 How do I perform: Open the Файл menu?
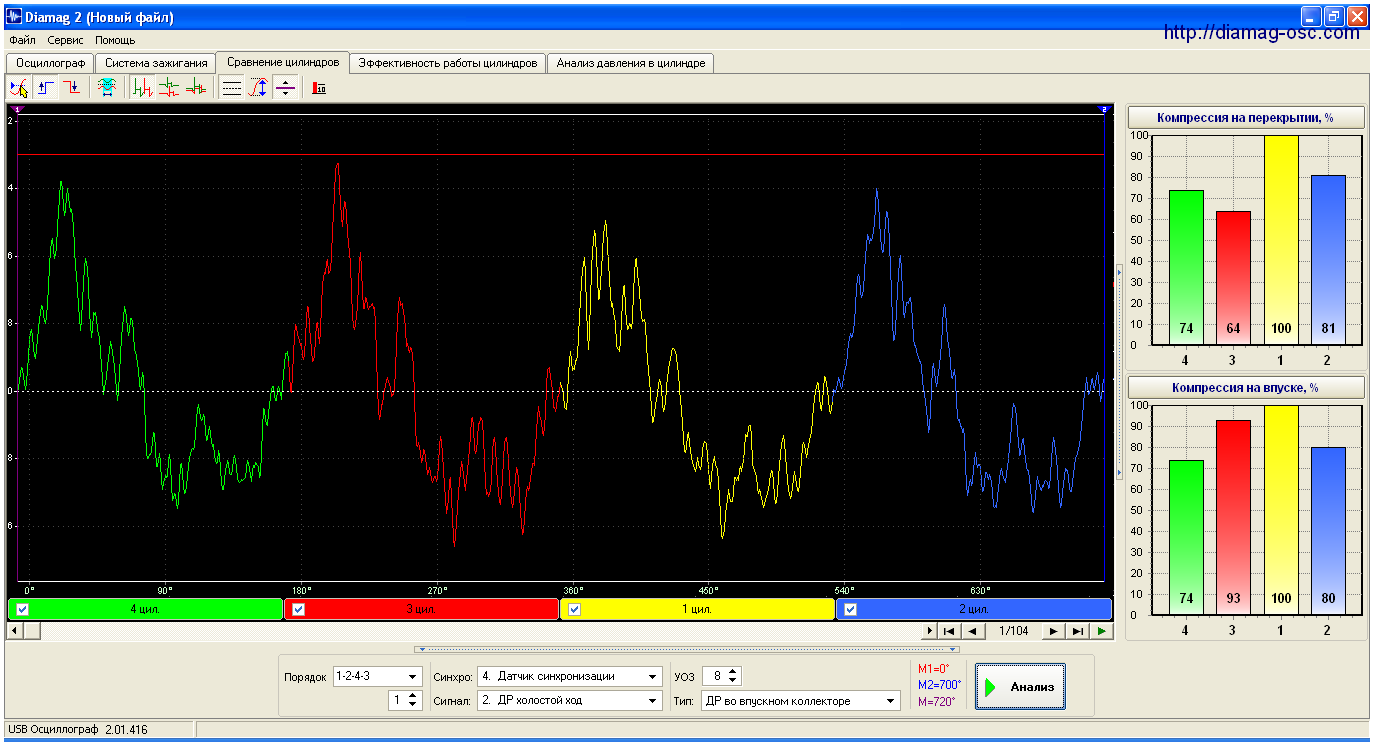tap(22, 40)
